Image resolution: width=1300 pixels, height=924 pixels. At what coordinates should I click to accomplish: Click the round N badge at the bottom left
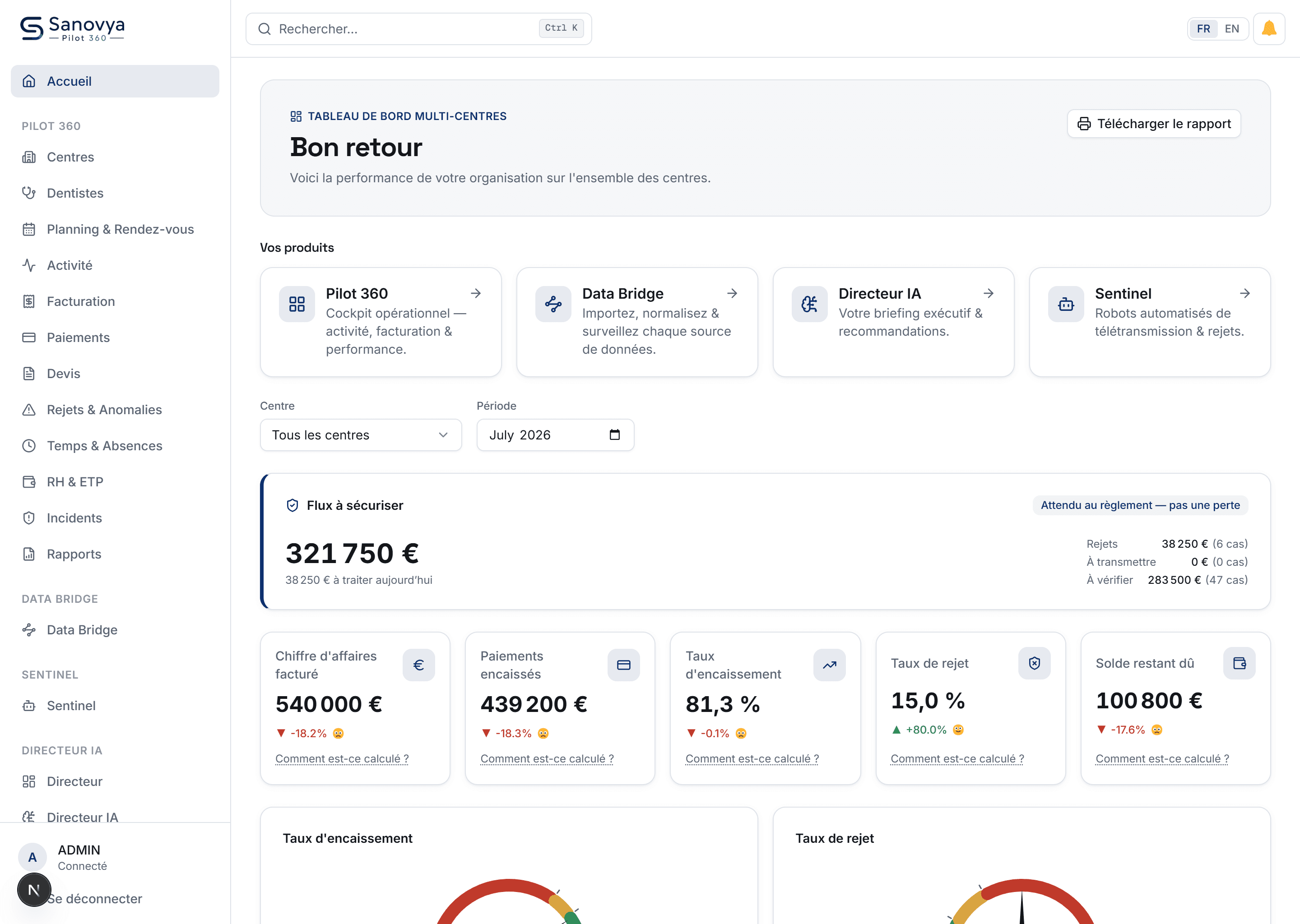pos(34,889)
